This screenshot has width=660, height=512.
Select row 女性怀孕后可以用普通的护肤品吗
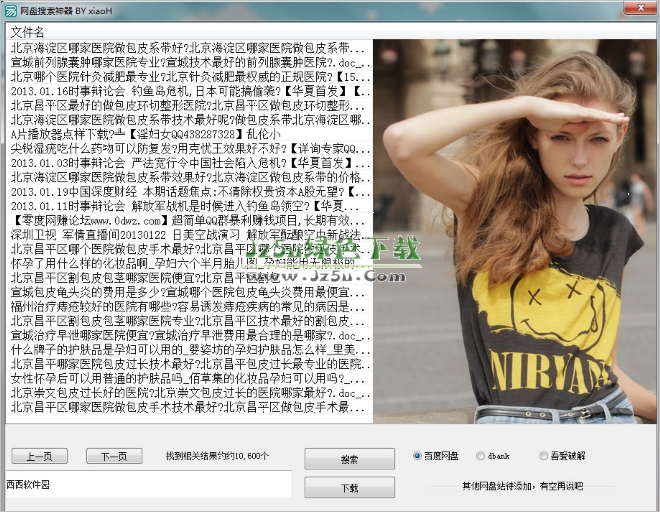189,379
